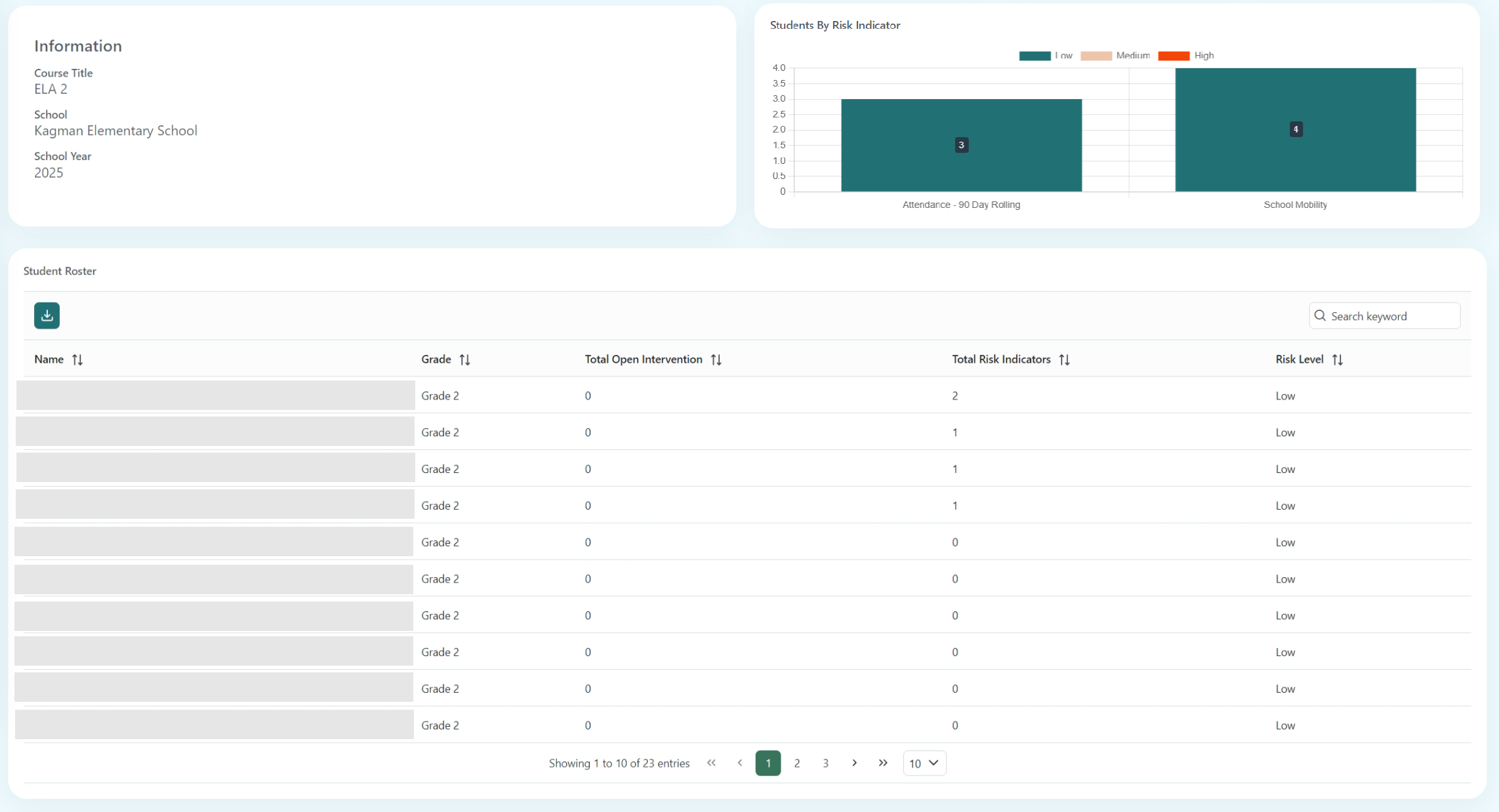The width and height of the screenshot is (1499, 812).
Task: Sort the roster by Name column
Action: coord(77,359)
